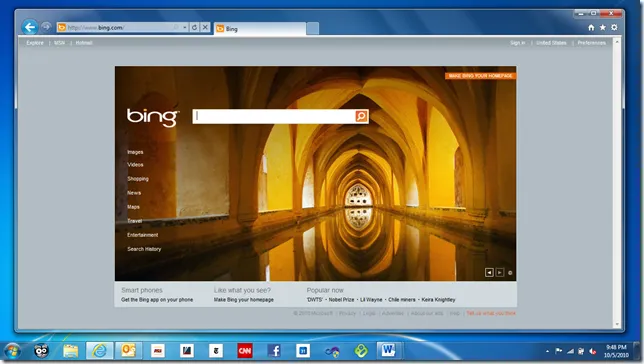The image size is (644, 364).
Task: Open the Lil Wayne popular search
Action: [371, 300]
